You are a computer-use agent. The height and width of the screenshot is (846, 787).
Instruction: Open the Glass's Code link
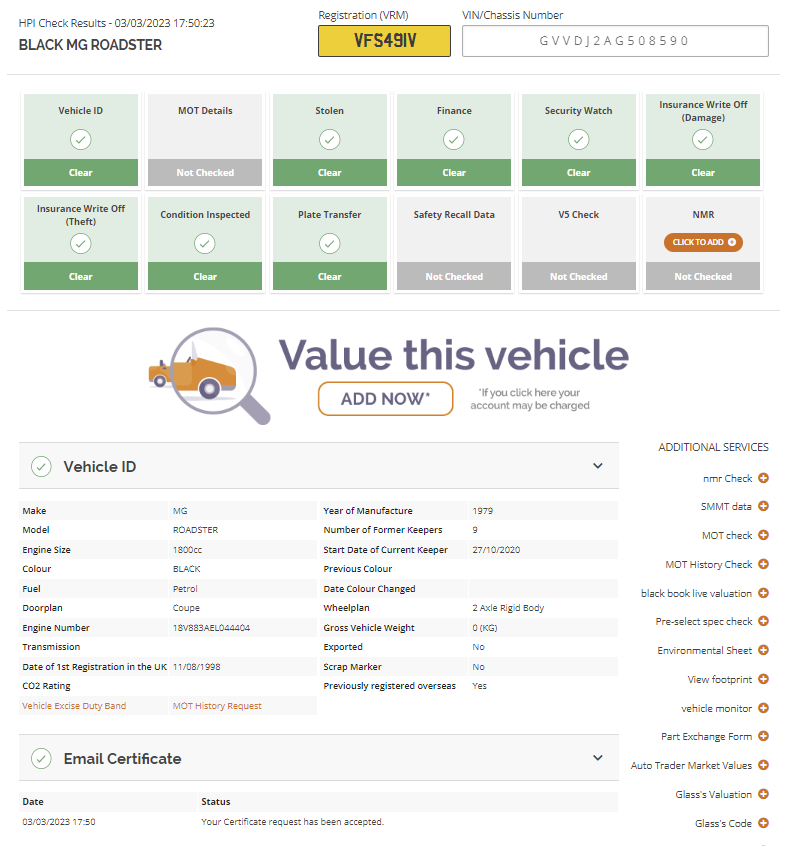pyautogui.click(x=723, y=823)
